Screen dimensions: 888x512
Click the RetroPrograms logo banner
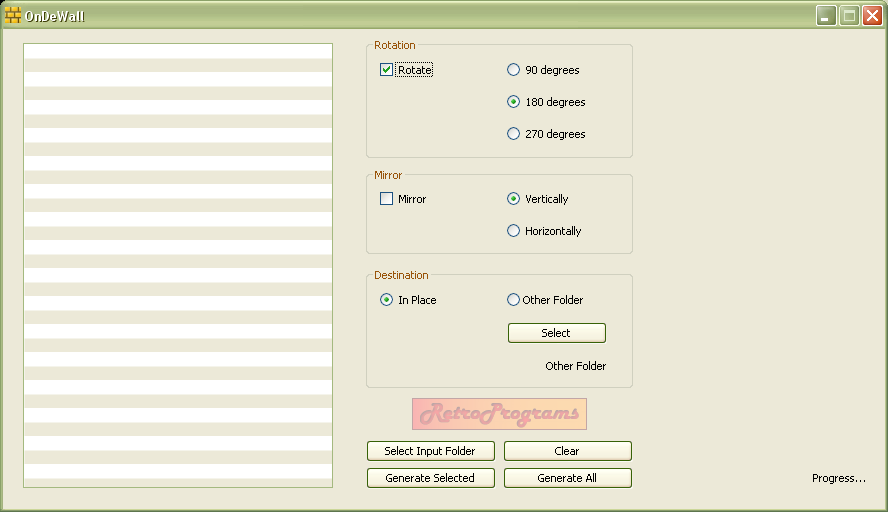point(499,414)
